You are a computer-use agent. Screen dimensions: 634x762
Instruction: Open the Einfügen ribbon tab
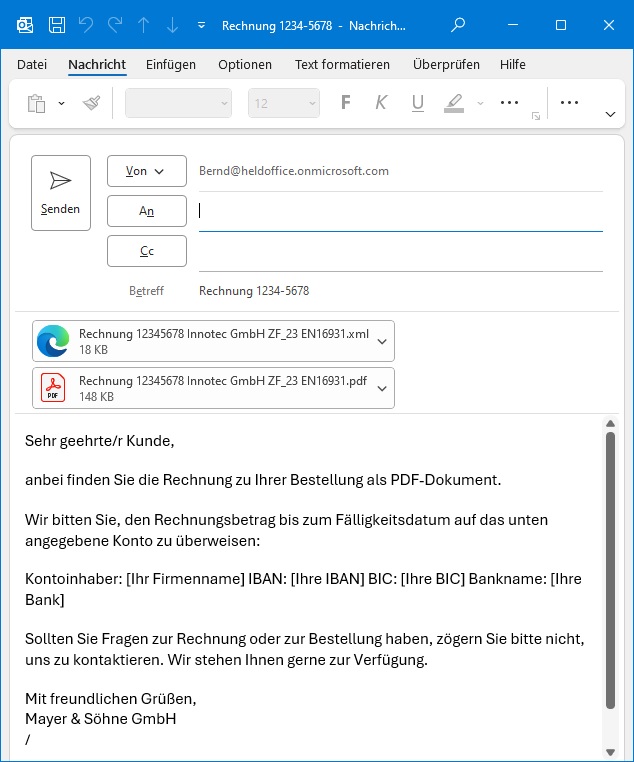pos(171,65)
